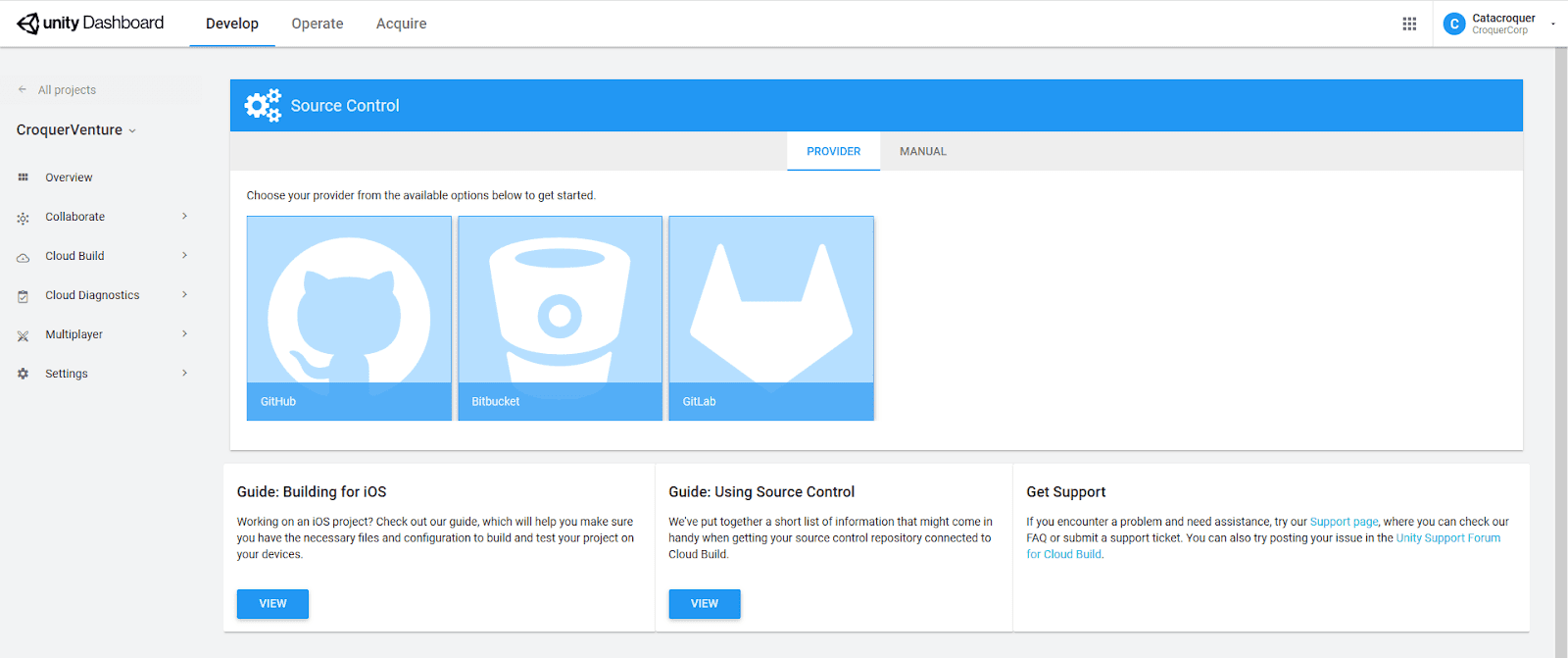Click the Catacroquer username text

(1503, 18)
